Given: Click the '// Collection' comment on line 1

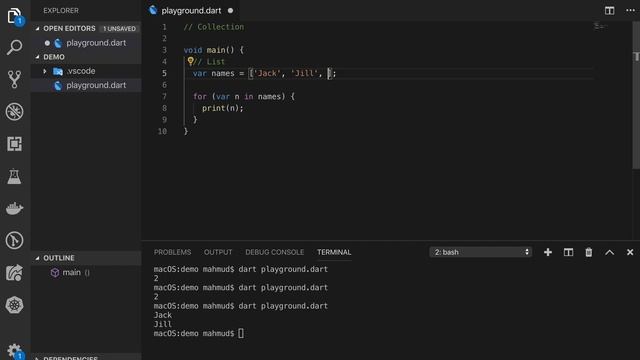Looking at the screenshot, I should 213,27.
